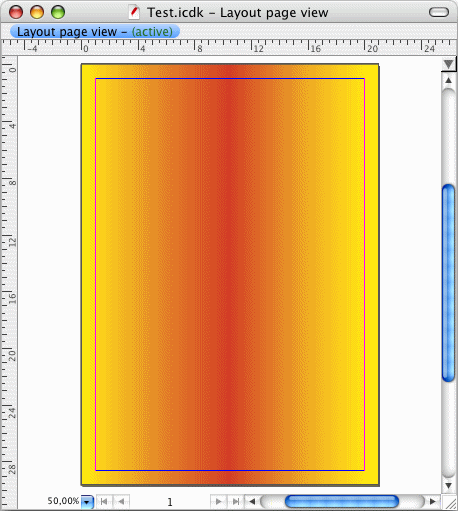Click the Test.icdk document icon in title bar
The width and height of the screenshot is (458, 511).
pyautogui.click(x=134, y=12)
